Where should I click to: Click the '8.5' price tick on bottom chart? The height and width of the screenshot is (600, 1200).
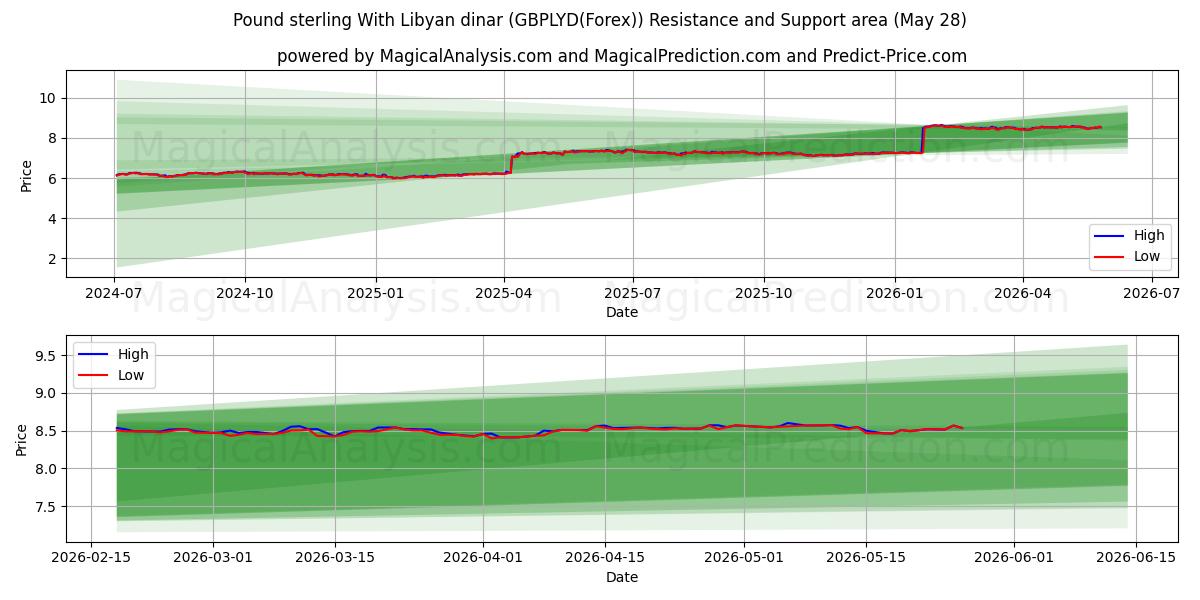click(x=45, y=431)
